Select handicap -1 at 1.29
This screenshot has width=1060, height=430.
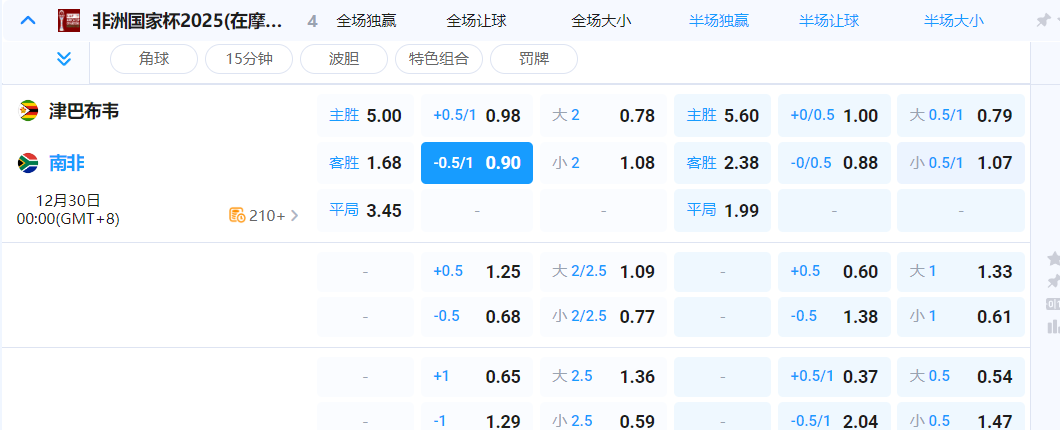pyautogui.click(x=477, y=418)
